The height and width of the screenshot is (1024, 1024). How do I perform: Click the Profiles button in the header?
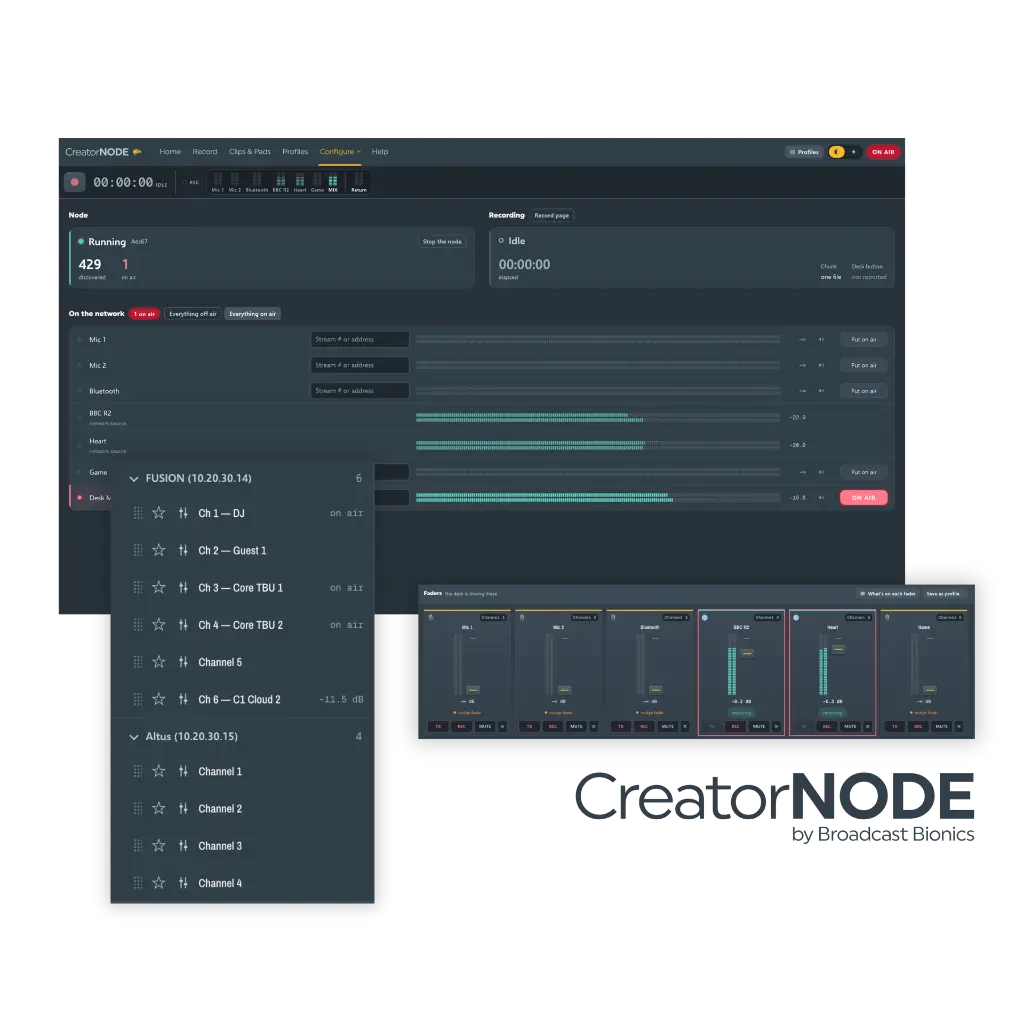804,152
